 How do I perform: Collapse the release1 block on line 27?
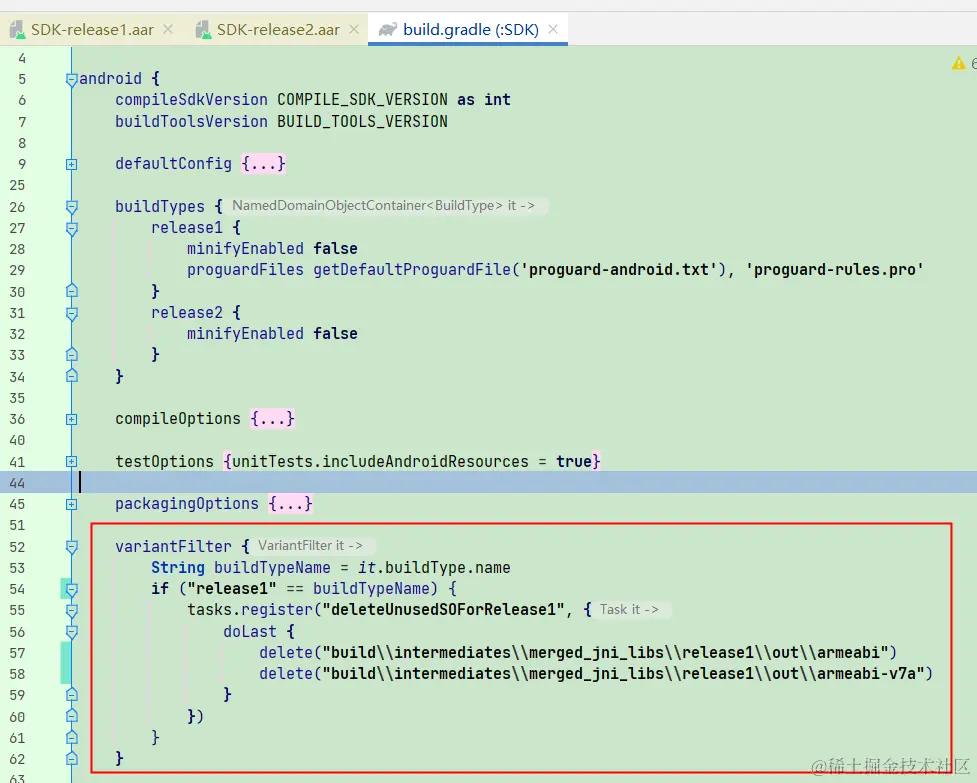[72, 229]
